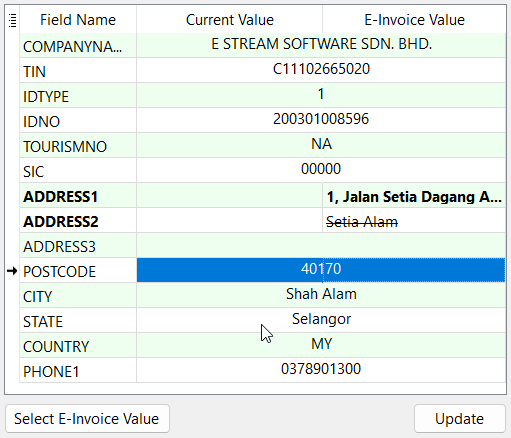Click the Current Value column header
The height and width of the screenshot is (438, 511).
pos(229,20)
